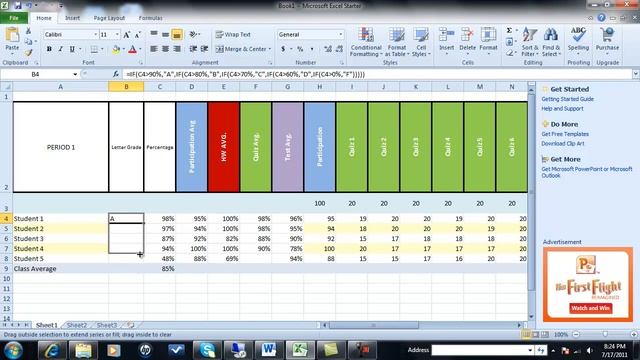The height and width of the screenshot is (360, 640).
Task: Open Conditional Formatting
Action: pyautogui.click(x=366, y=42)
